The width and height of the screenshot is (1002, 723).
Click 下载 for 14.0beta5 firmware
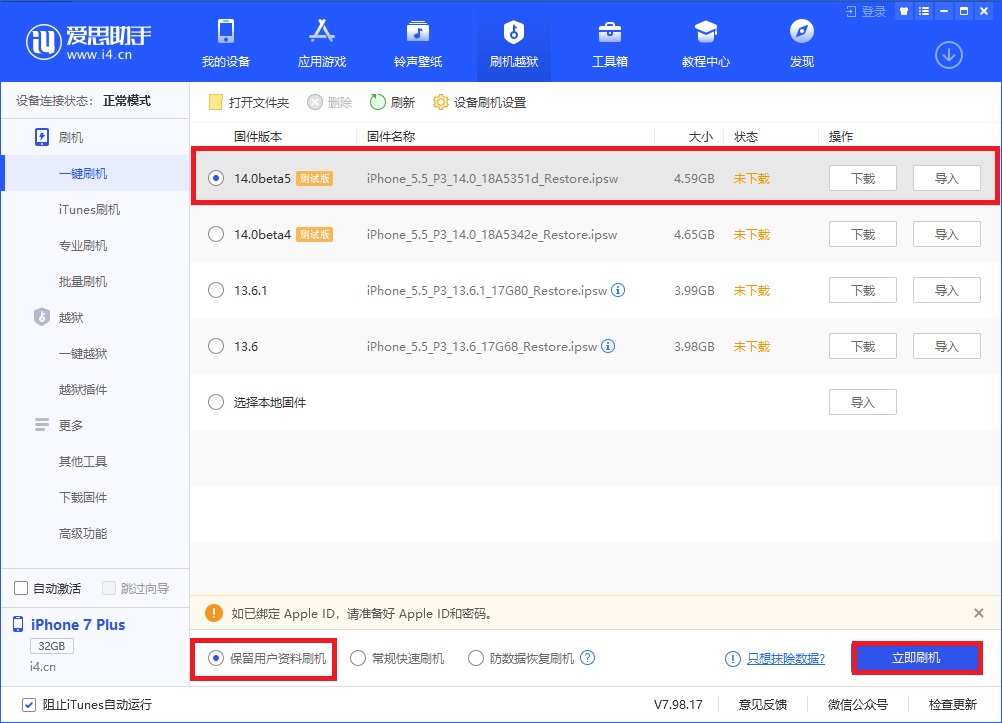863,178
